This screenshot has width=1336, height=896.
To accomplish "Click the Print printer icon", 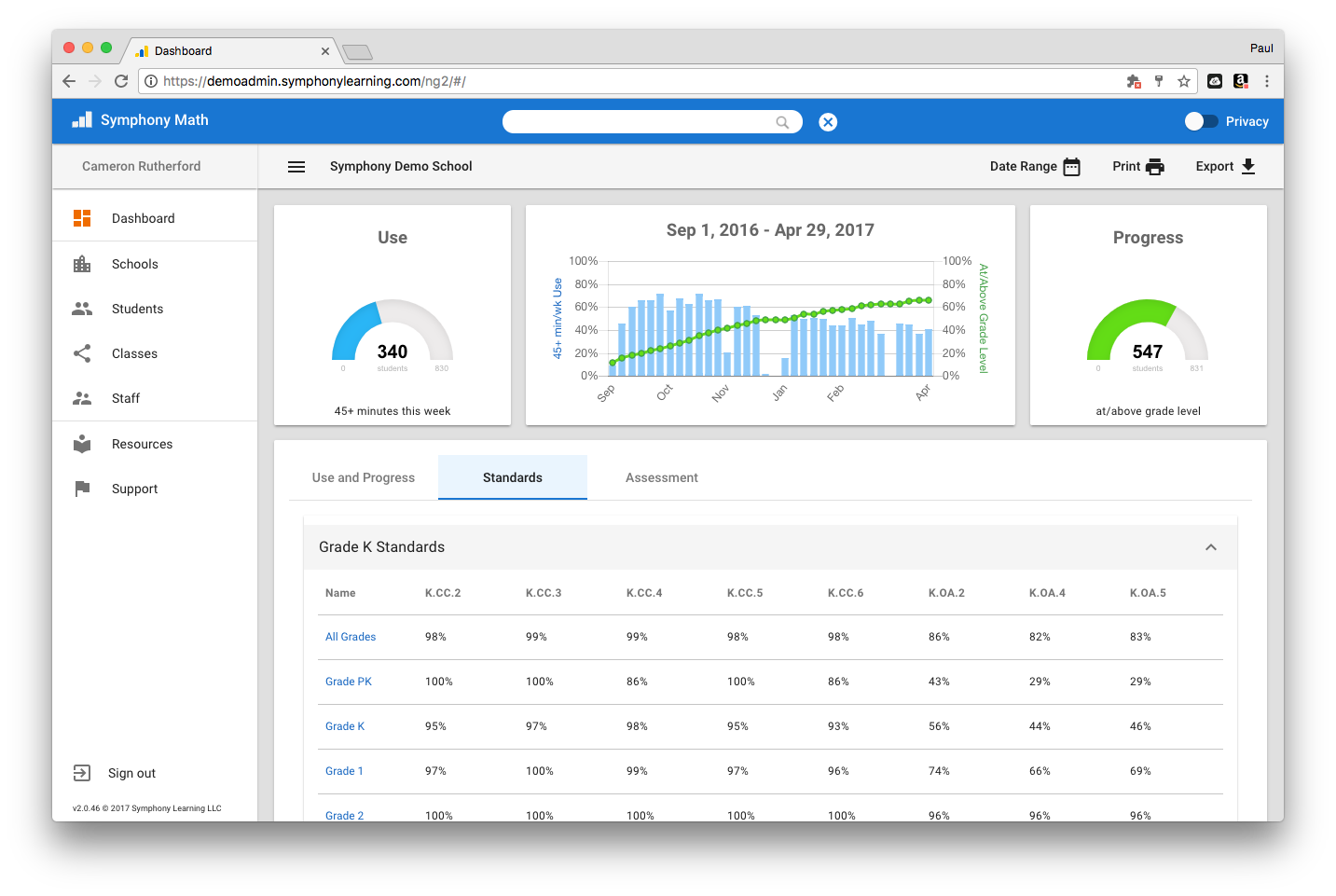I will pos(1155,167).
